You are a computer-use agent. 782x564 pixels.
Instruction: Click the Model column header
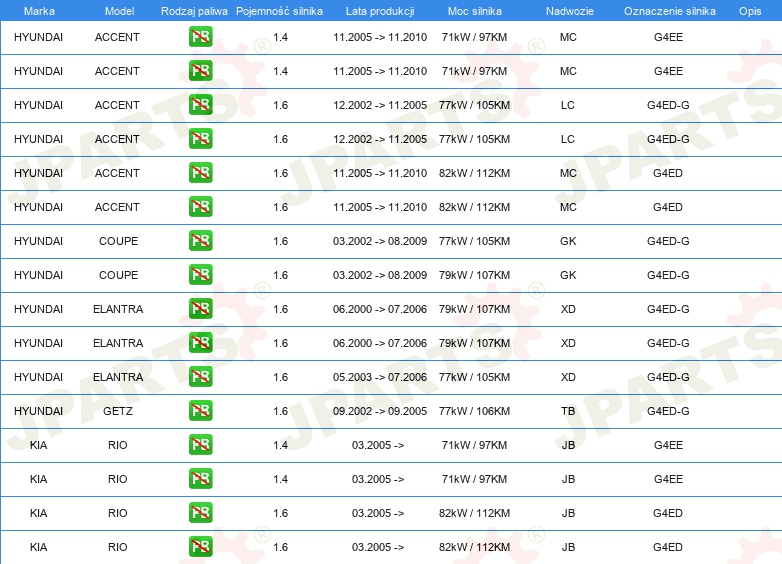(119, 11)
